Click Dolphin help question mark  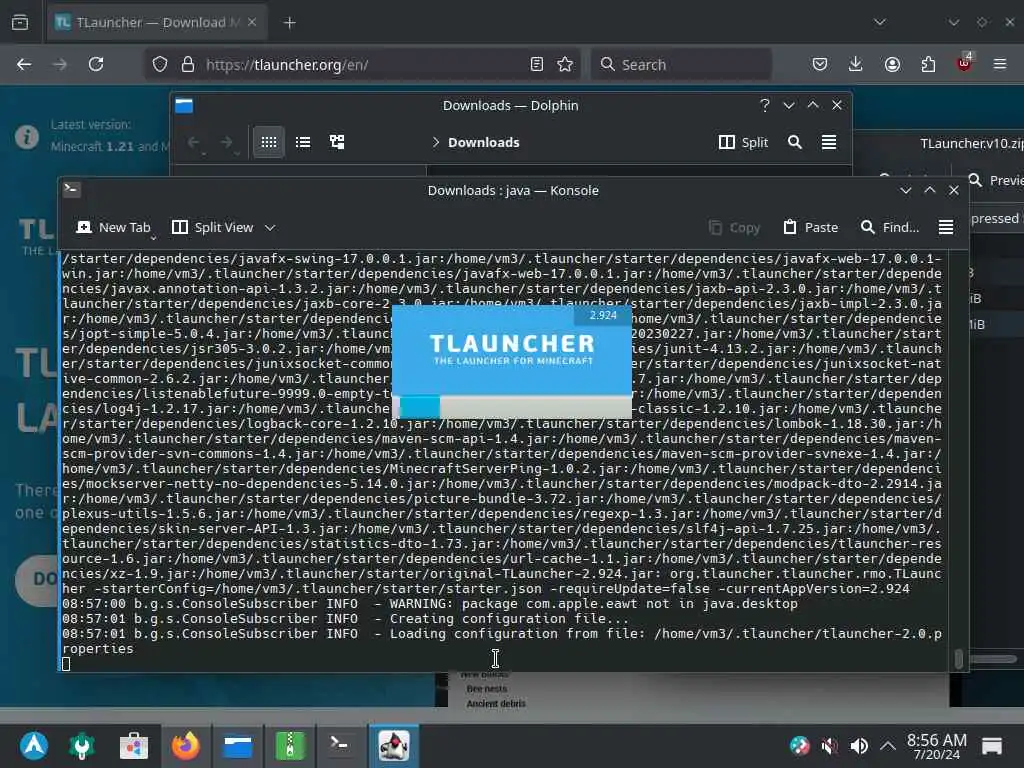coord(765,105)
